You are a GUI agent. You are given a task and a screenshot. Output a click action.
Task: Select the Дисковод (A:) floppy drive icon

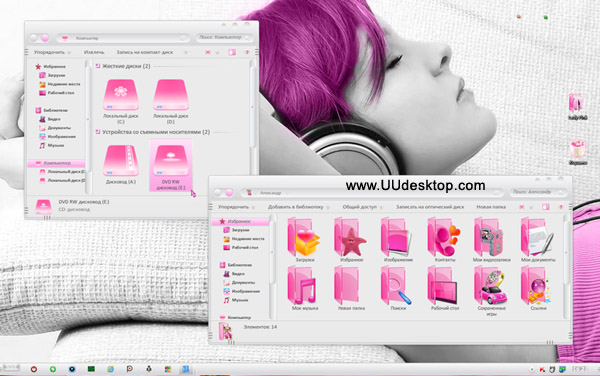click(121, 160)
